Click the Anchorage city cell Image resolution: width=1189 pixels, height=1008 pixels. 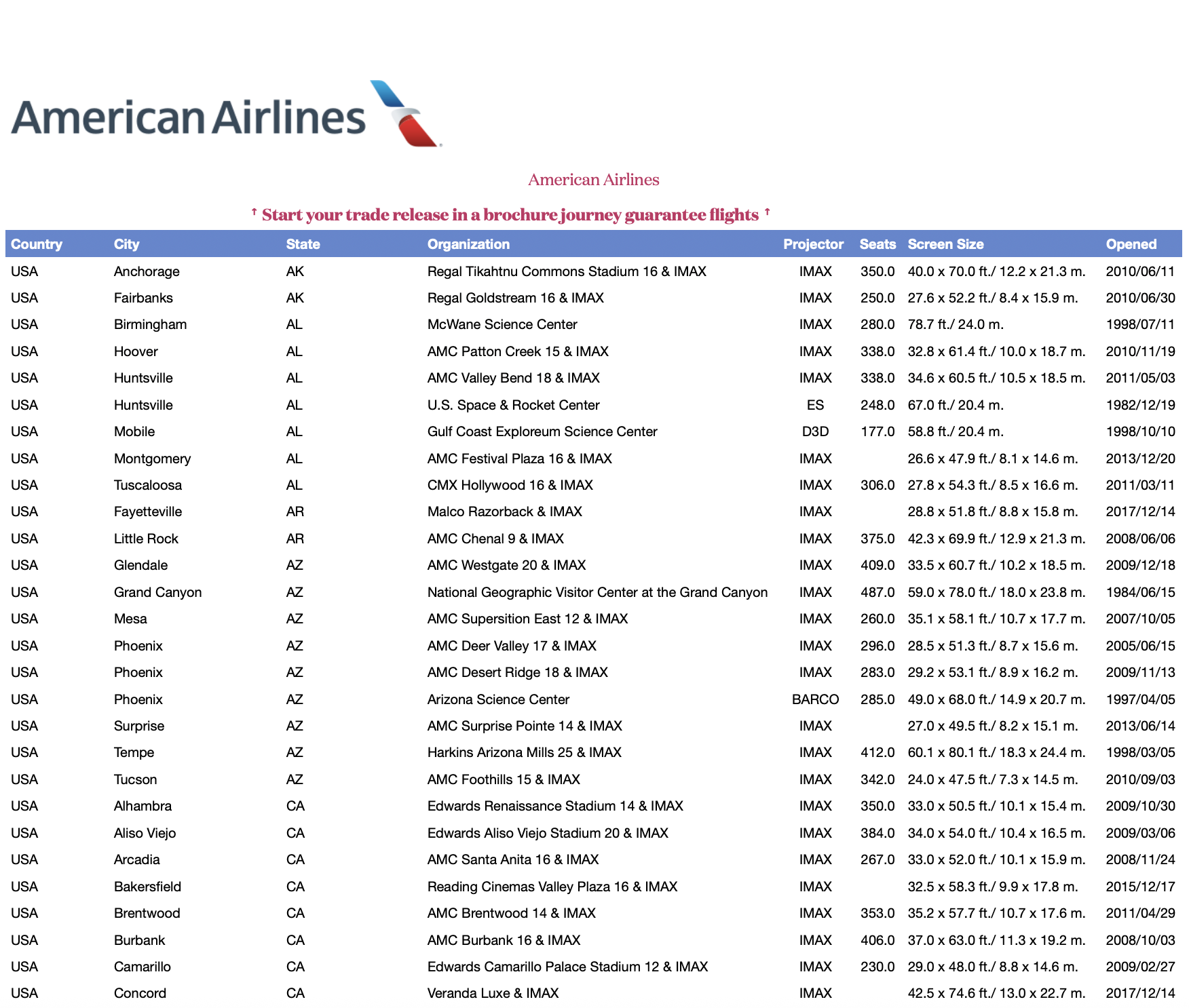click(147, 271)
